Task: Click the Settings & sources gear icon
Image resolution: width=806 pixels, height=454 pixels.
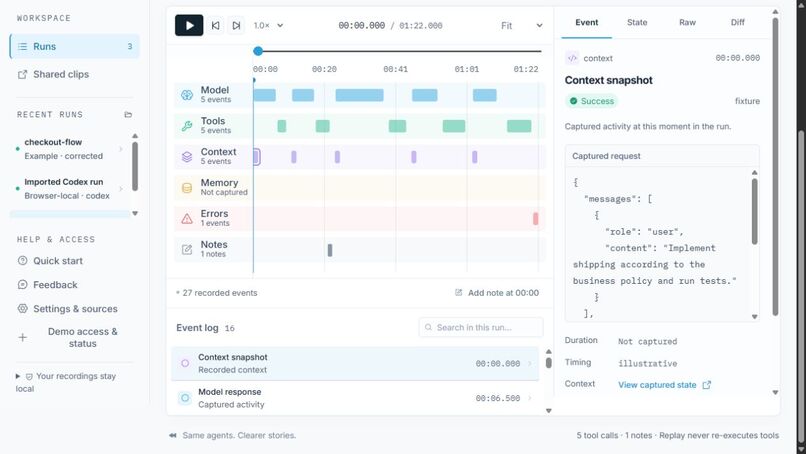Action: [x=23, y=308]
